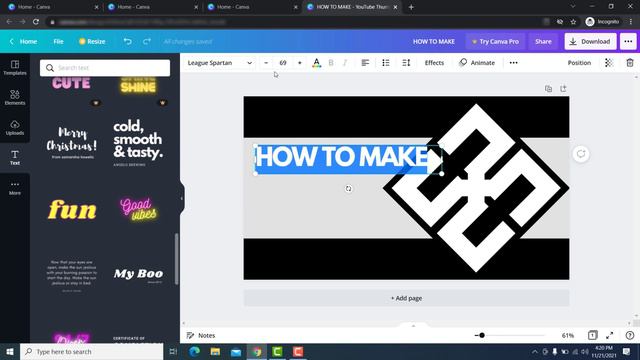Click the template panel scrollbar

pyautogui.click(x=176, y=259)
